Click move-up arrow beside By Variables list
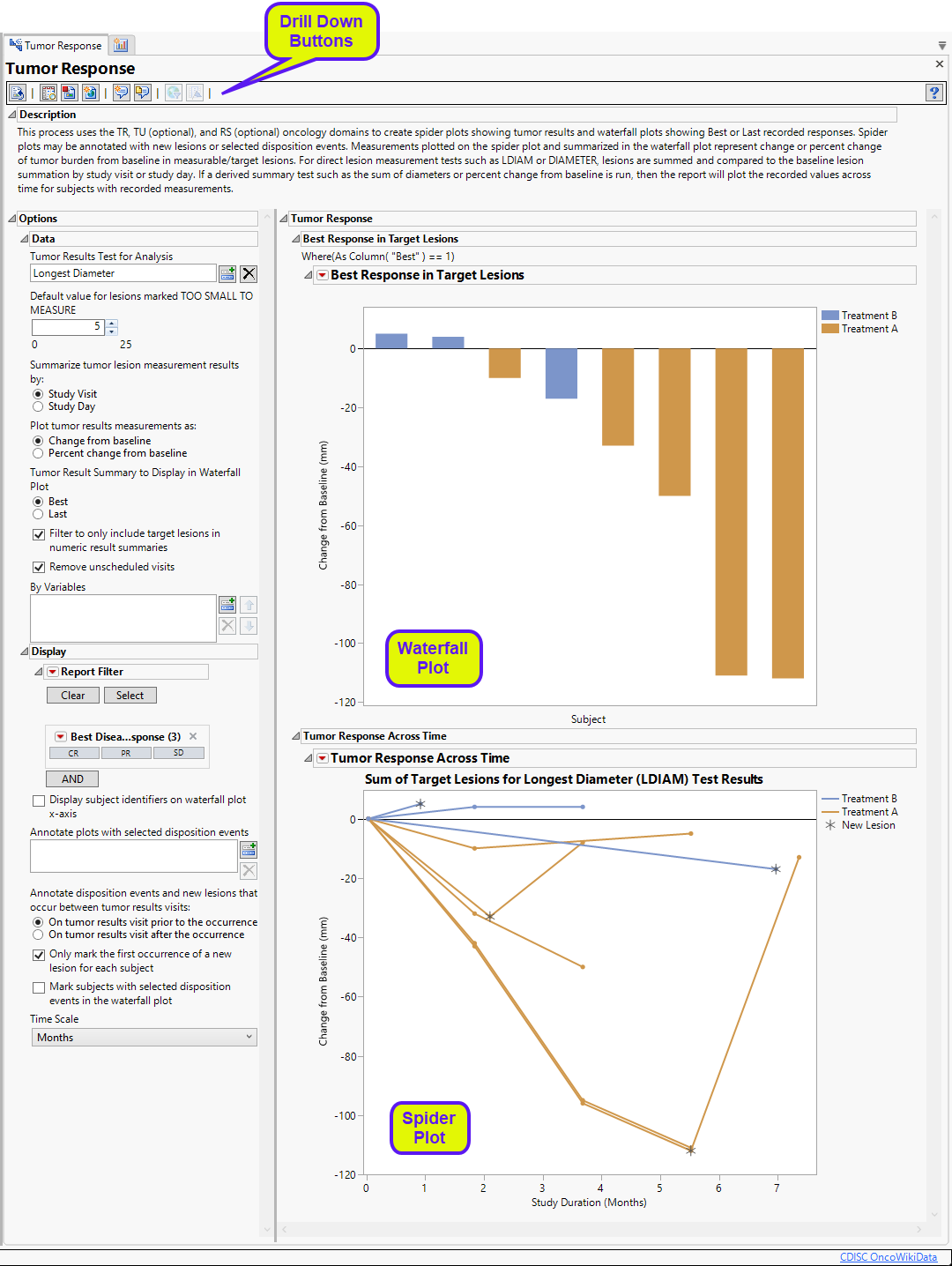Viewport: 952px width, 1266px height. tap(249, 605)
